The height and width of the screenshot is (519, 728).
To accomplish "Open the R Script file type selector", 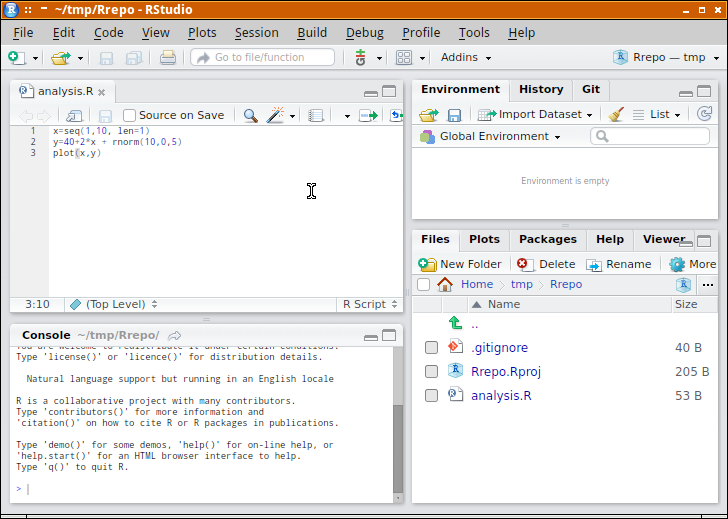I will 370,305.
